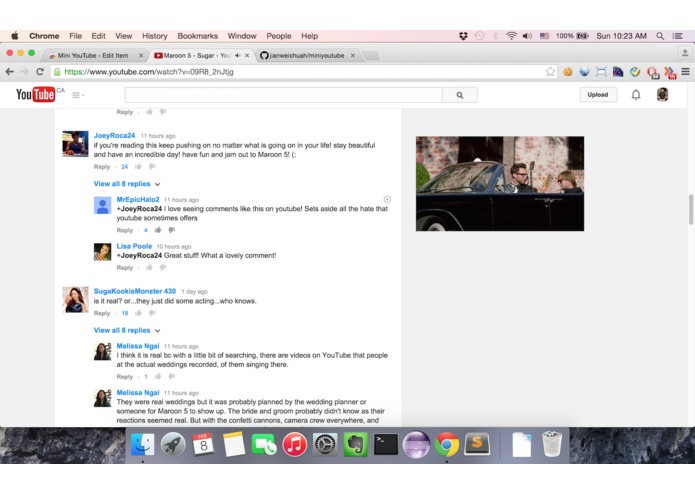The image size is (695, 494).
Task: Click the Upload button
Action: coord(598,95)
